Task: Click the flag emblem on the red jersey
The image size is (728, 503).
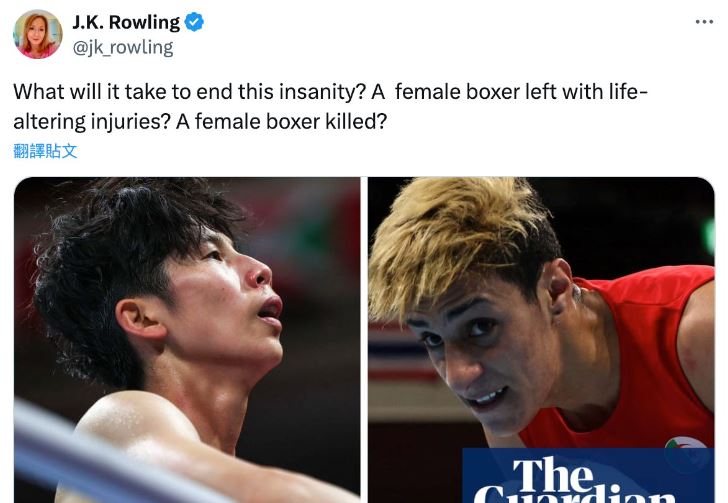Action: pyautogui.click(x=682, y=443)
